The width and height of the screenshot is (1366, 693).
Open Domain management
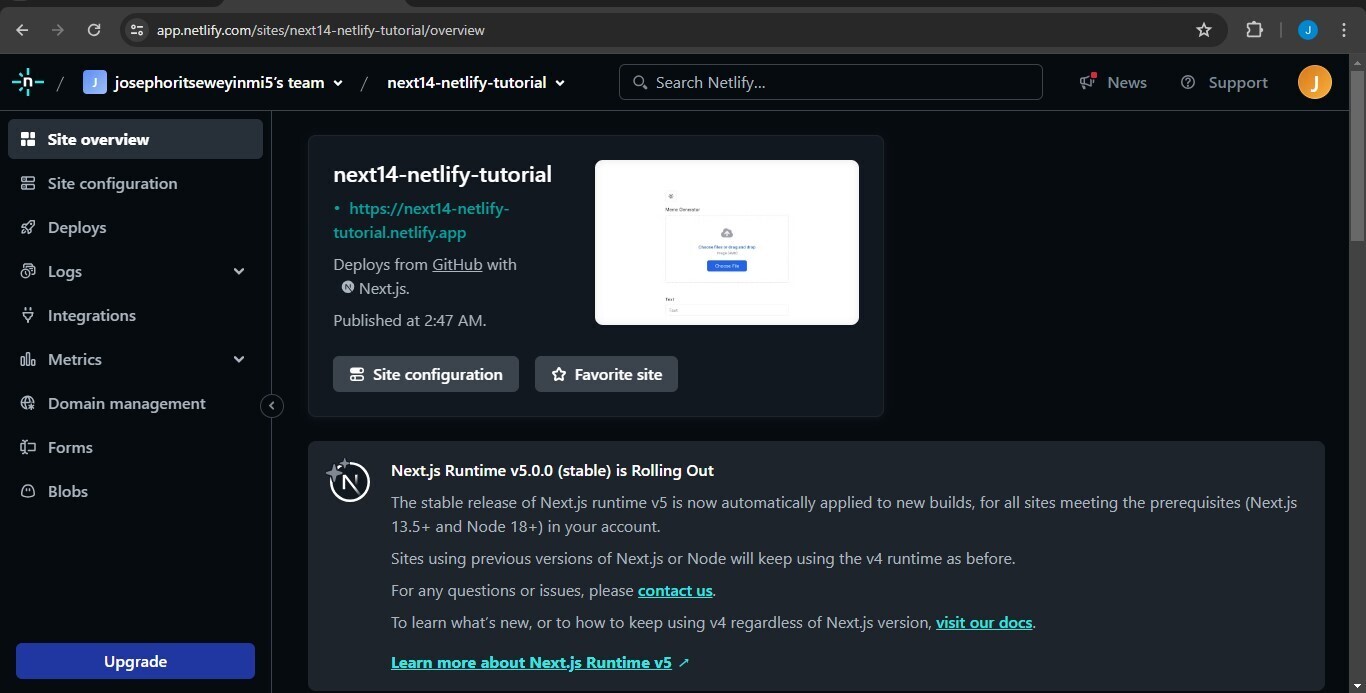pos(135,403)
